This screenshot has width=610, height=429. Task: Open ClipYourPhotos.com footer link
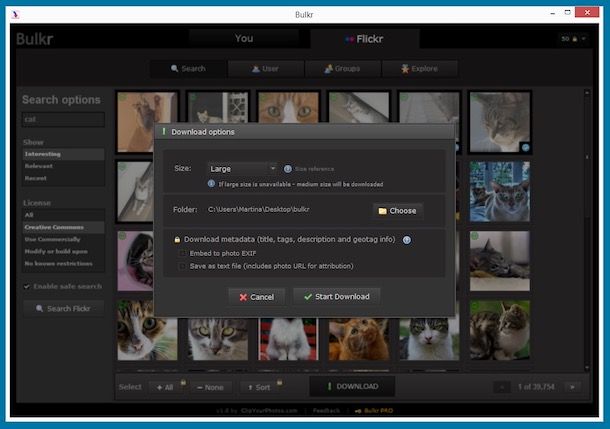coord(269,411)
